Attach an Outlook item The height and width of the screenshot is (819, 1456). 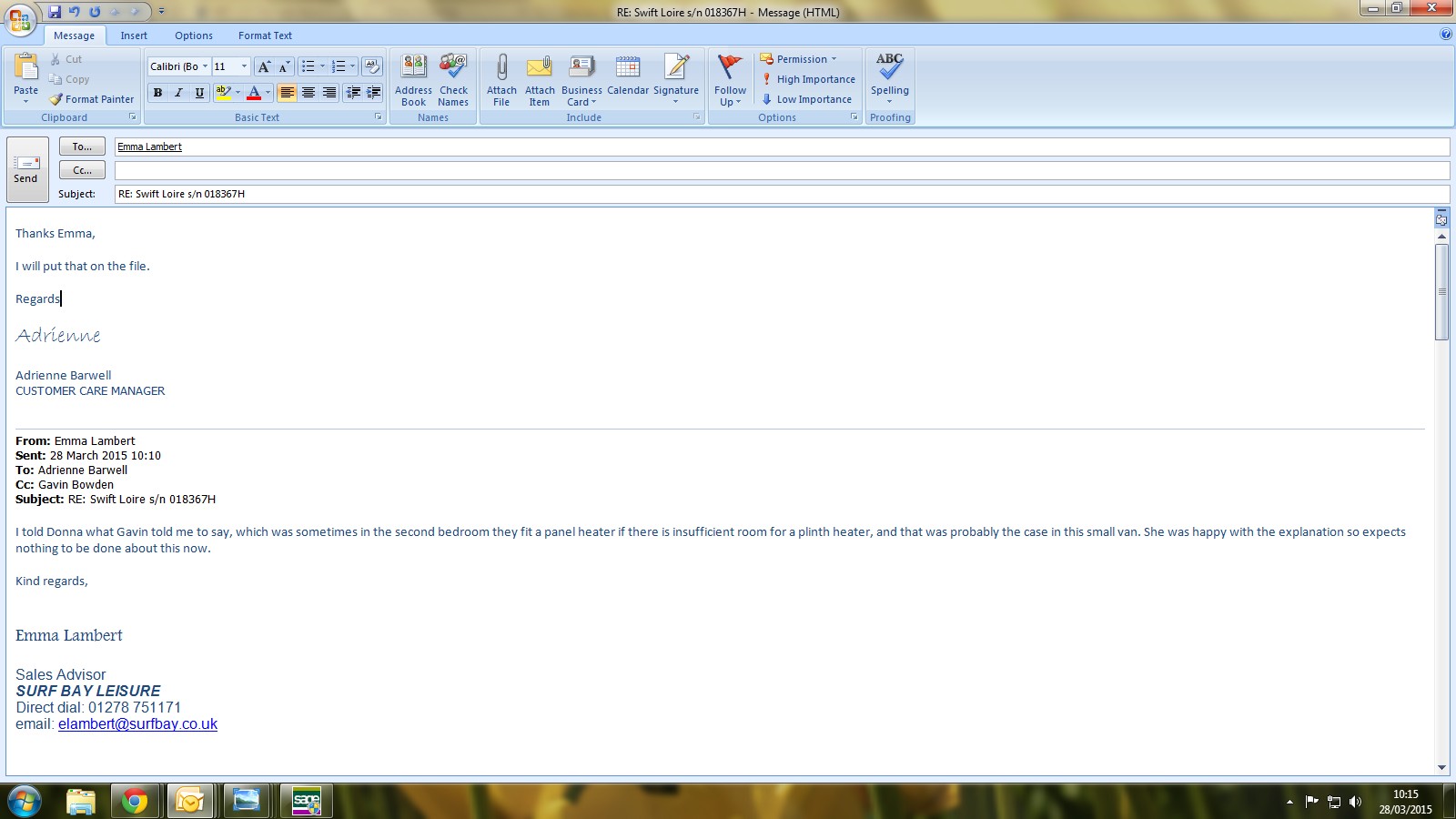pyautogui.click(x=540, y=80)
